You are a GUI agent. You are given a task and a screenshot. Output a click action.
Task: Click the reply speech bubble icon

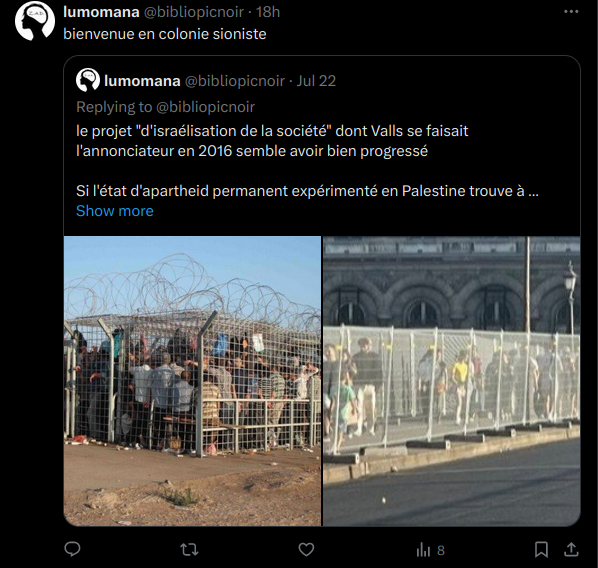tap(72, 549)
